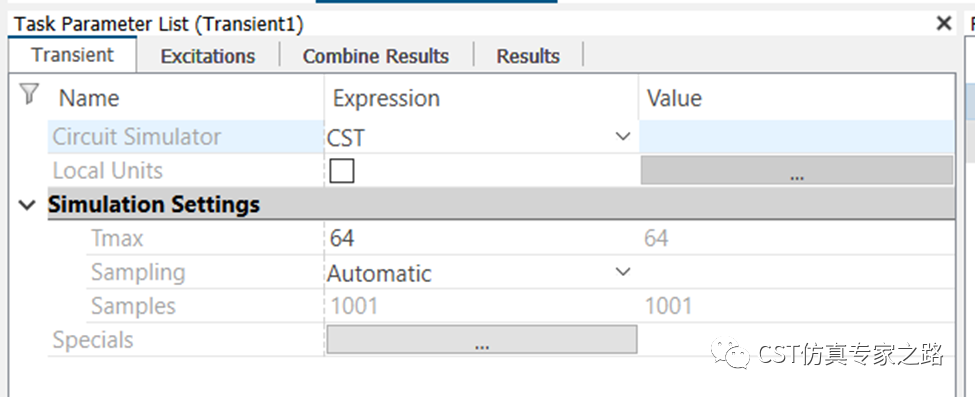Open the Circuit Simulator dropdown

pyautogui.click(x=622, y=136)
